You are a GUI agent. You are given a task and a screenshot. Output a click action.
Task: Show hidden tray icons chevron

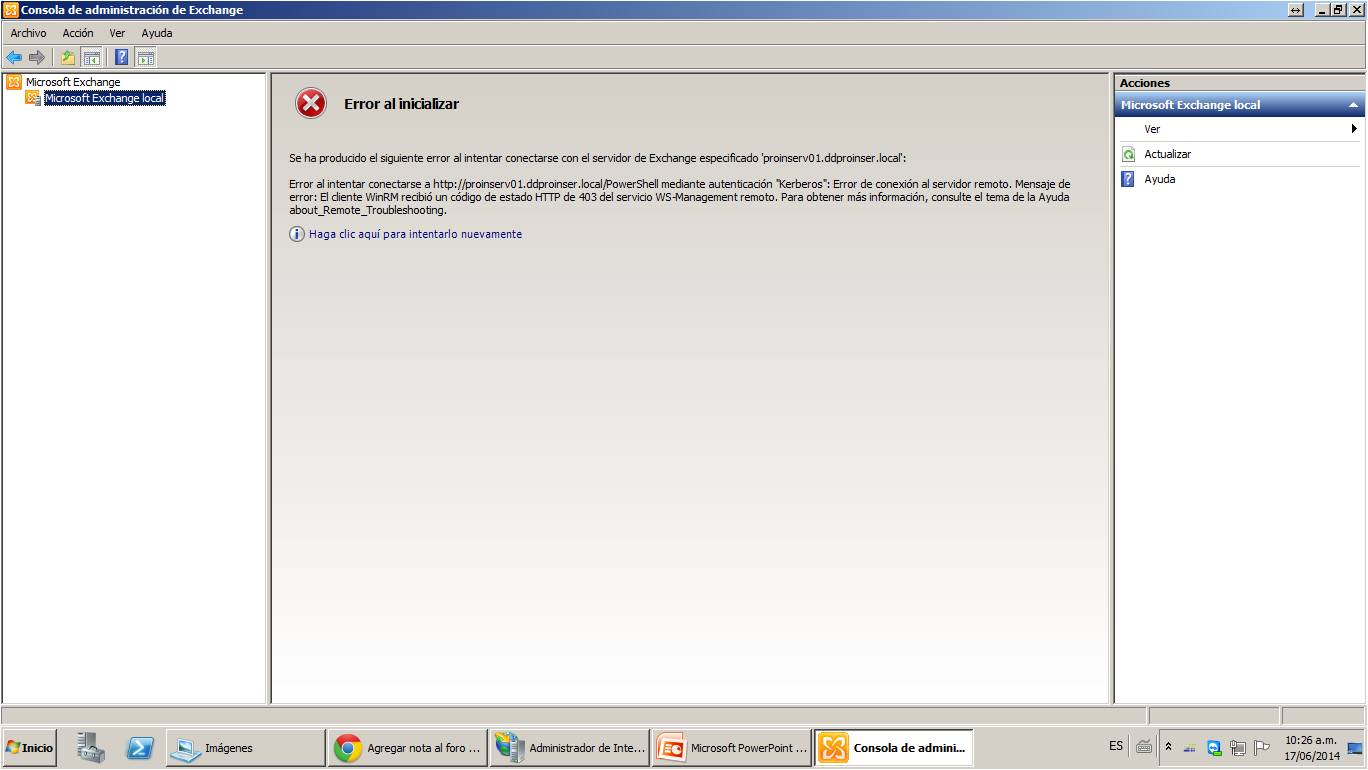1167,747
